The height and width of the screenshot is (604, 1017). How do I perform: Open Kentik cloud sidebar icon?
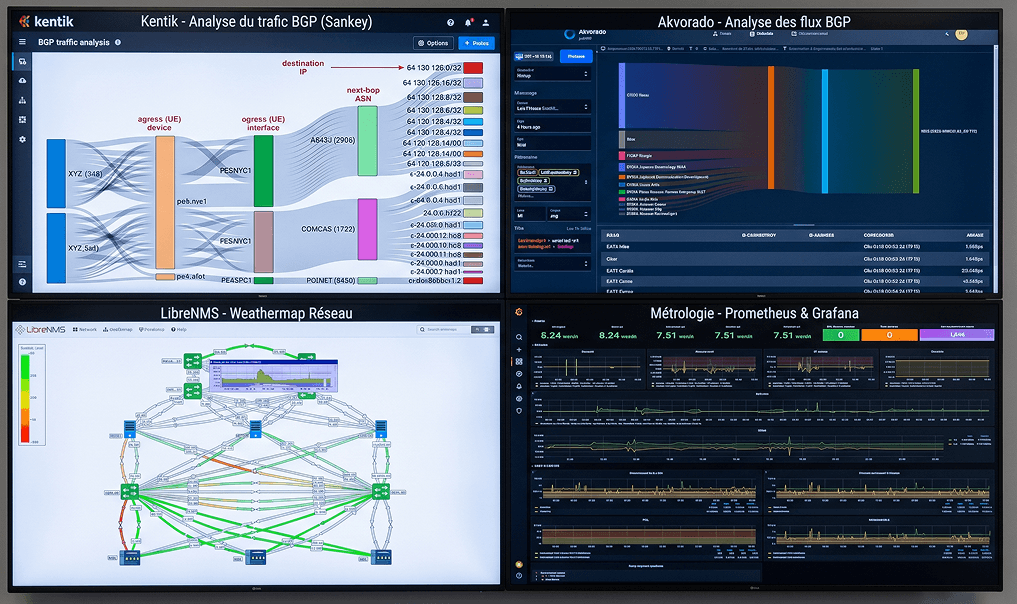(x=22, y=80)
